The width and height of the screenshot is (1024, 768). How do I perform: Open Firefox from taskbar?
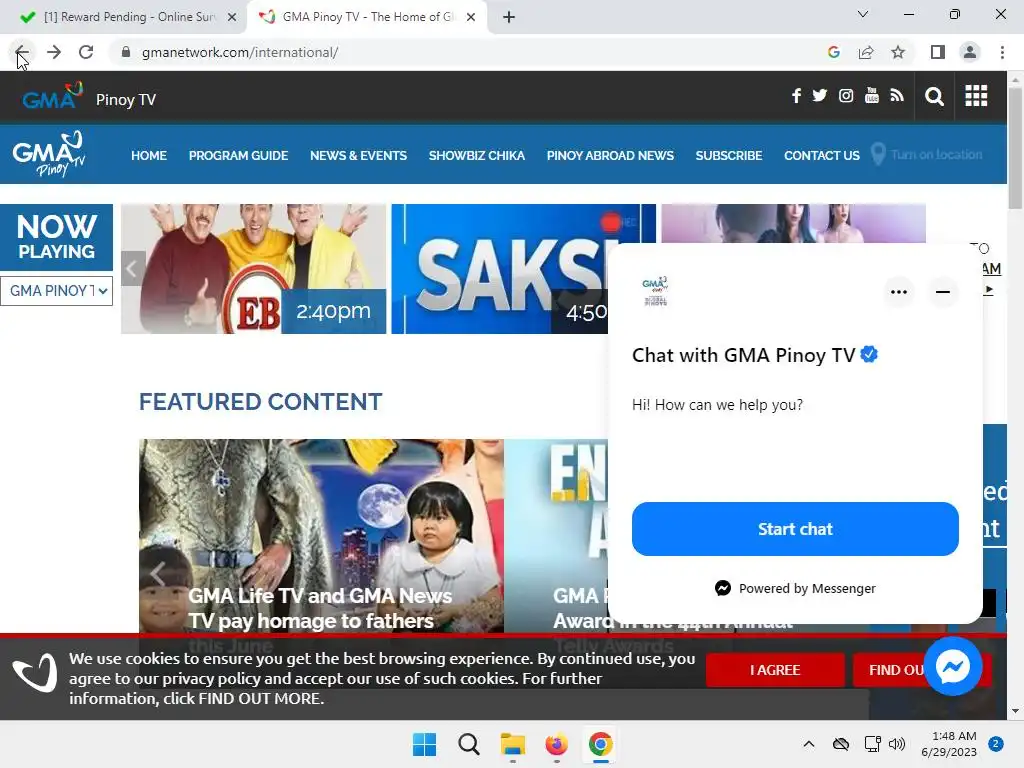tap(556, 744)
